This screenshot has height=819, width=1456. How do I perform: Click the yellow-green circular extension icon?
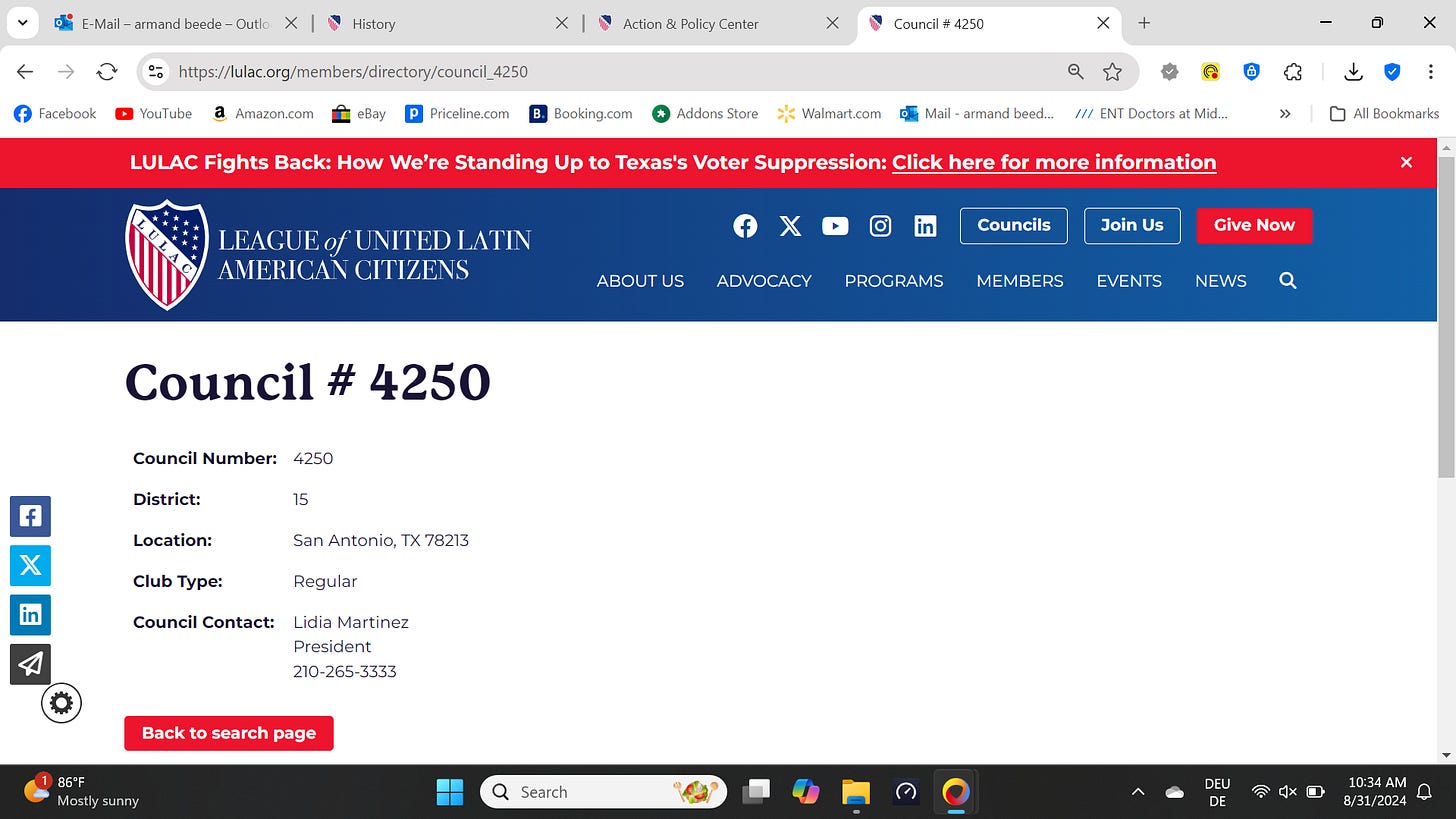[1210, 71]
